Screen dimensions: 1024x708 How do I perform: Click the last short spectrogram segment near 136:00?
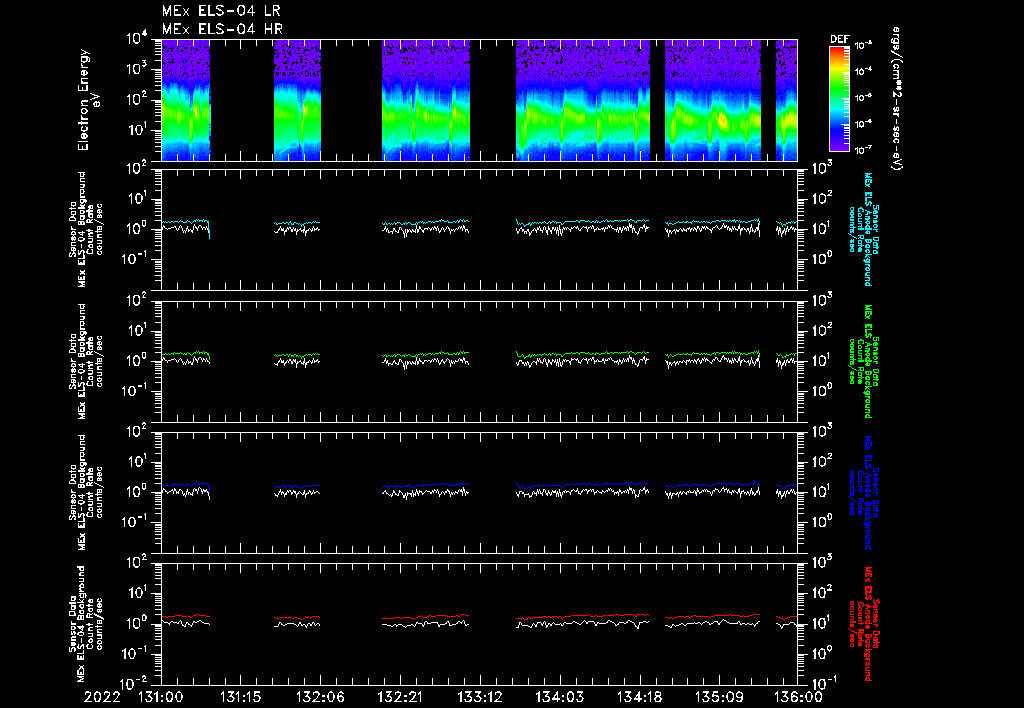(786, 100)
